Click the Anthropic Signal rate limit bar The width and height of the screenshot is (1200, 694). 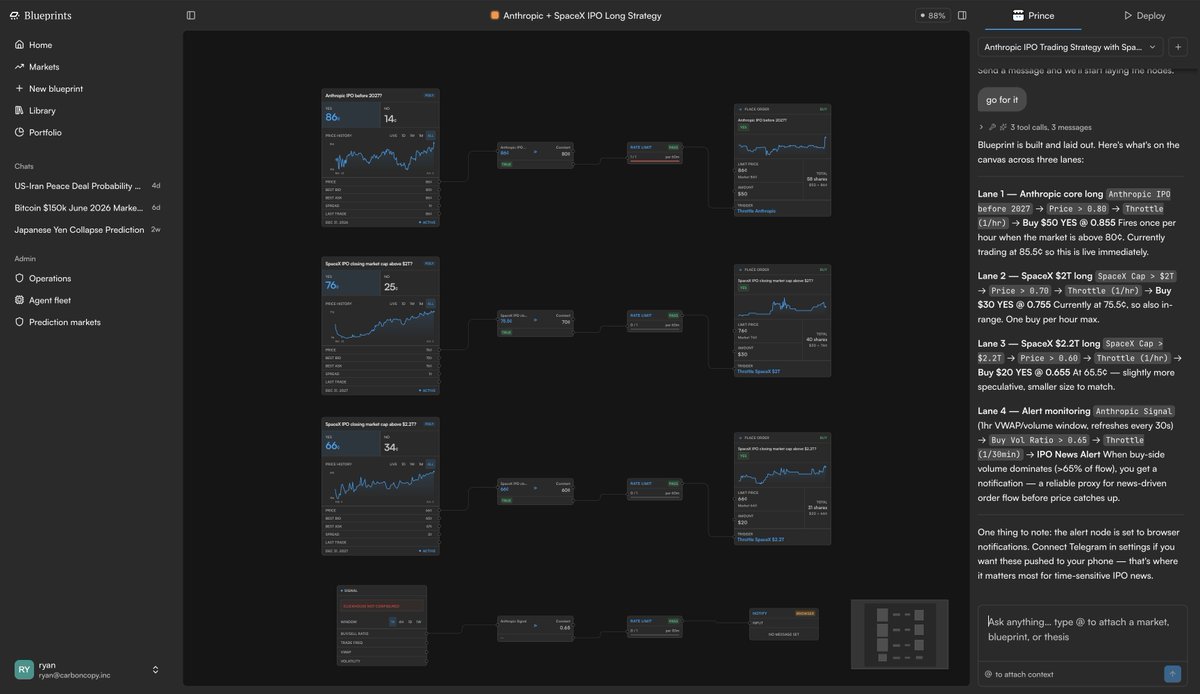[x=654, y=636]
